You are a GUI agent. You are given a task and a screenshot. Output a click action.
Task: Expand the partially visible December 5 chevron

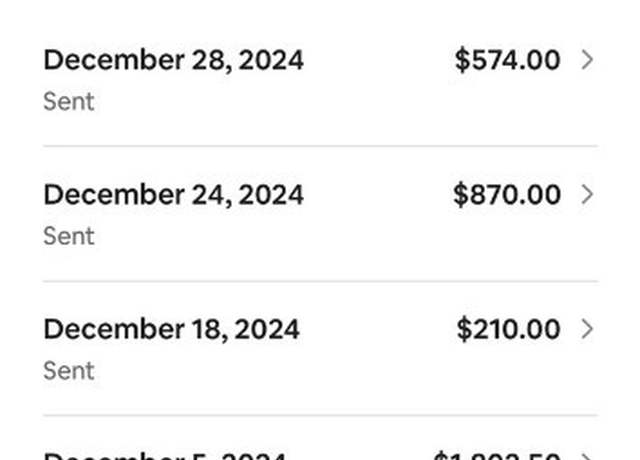click(587, 456)
